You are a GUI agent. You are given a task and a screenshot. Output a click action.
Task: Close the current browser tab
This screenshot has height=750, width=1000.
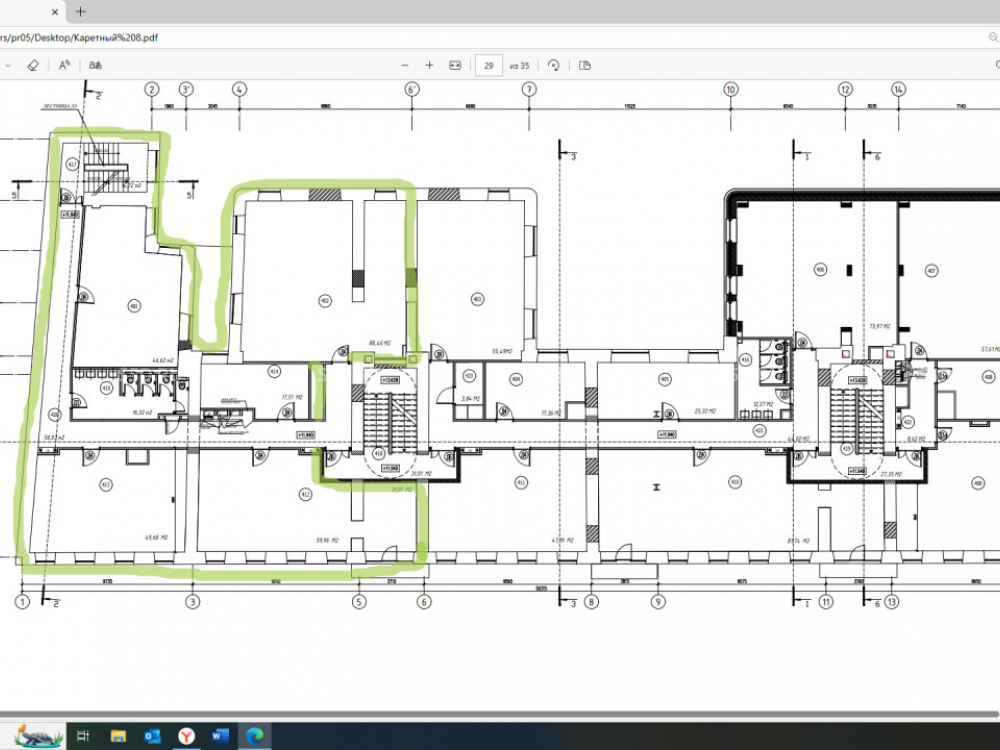click(57, 11)
